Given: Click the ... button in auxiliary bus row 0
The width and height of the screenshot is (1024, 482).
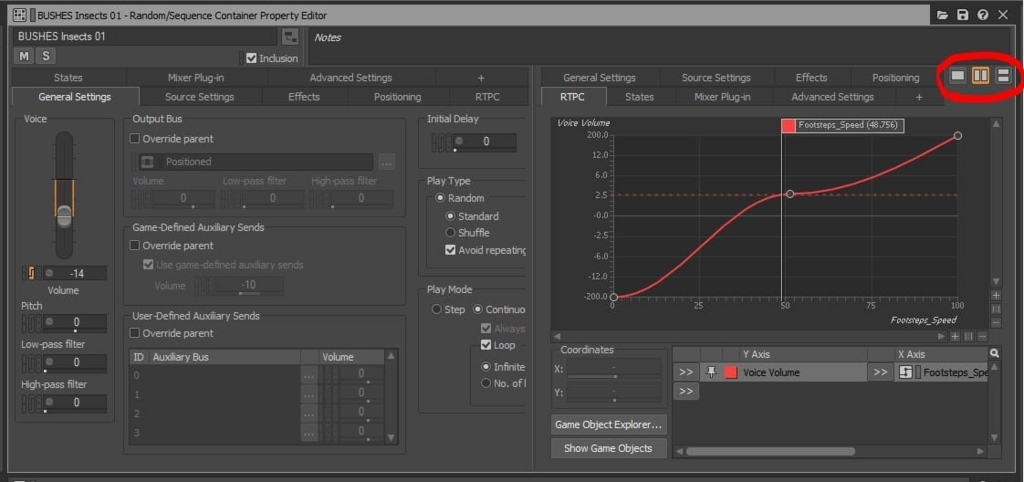Looking at the screenshot, I should [x=310, y=375].
